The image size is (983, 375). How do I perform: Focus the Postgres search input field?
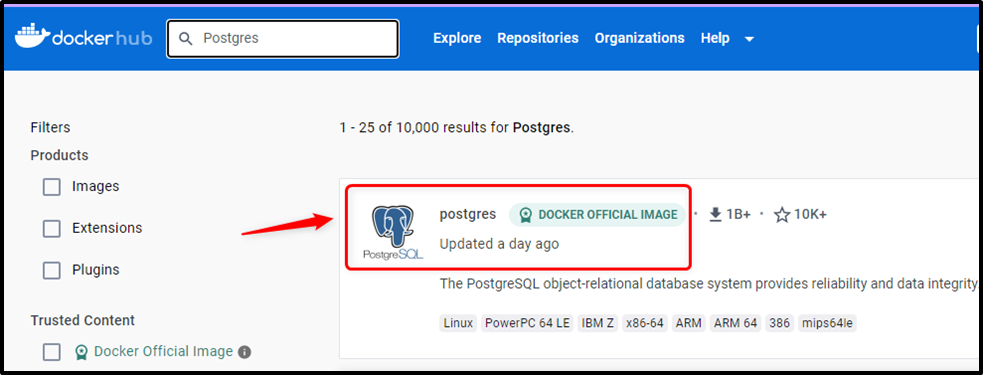pyautogui.click(x=282, y=39)
